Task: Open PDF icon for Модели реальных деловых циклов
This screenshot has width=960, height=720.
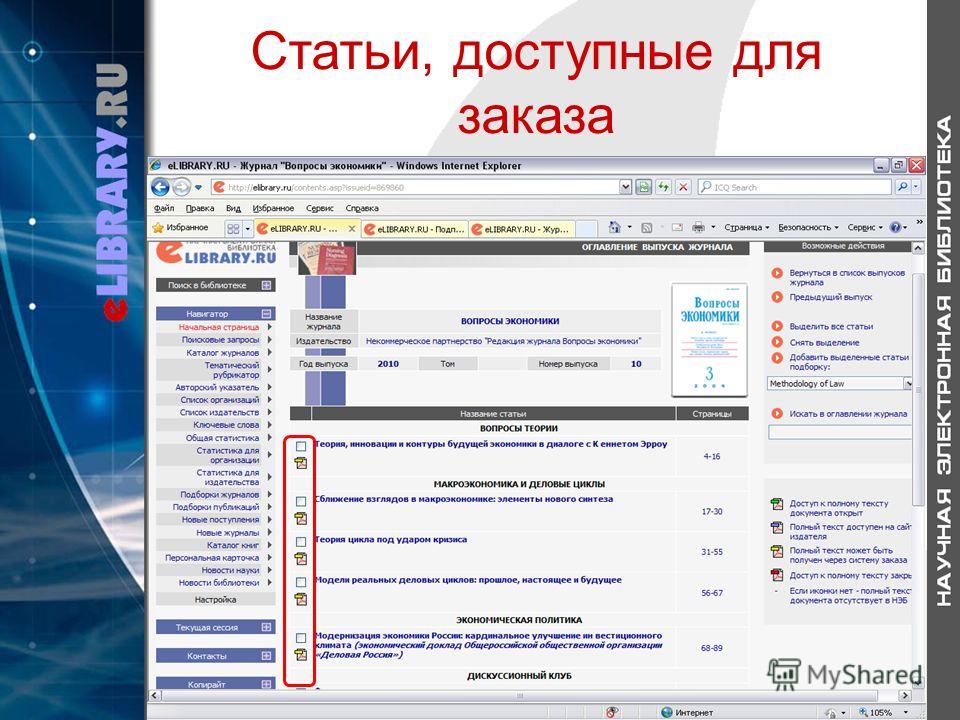Action: point(301,599)
